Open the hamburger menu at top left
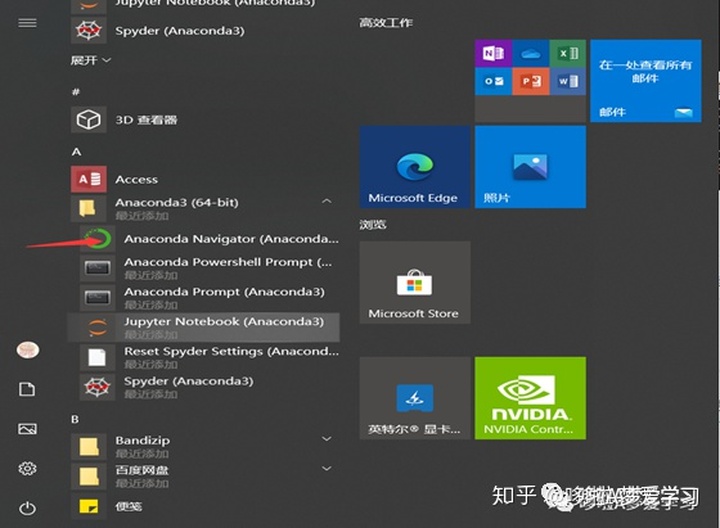The width and height of the screenshot is (720, 528). pyautogui.click(x=27, y=23)
